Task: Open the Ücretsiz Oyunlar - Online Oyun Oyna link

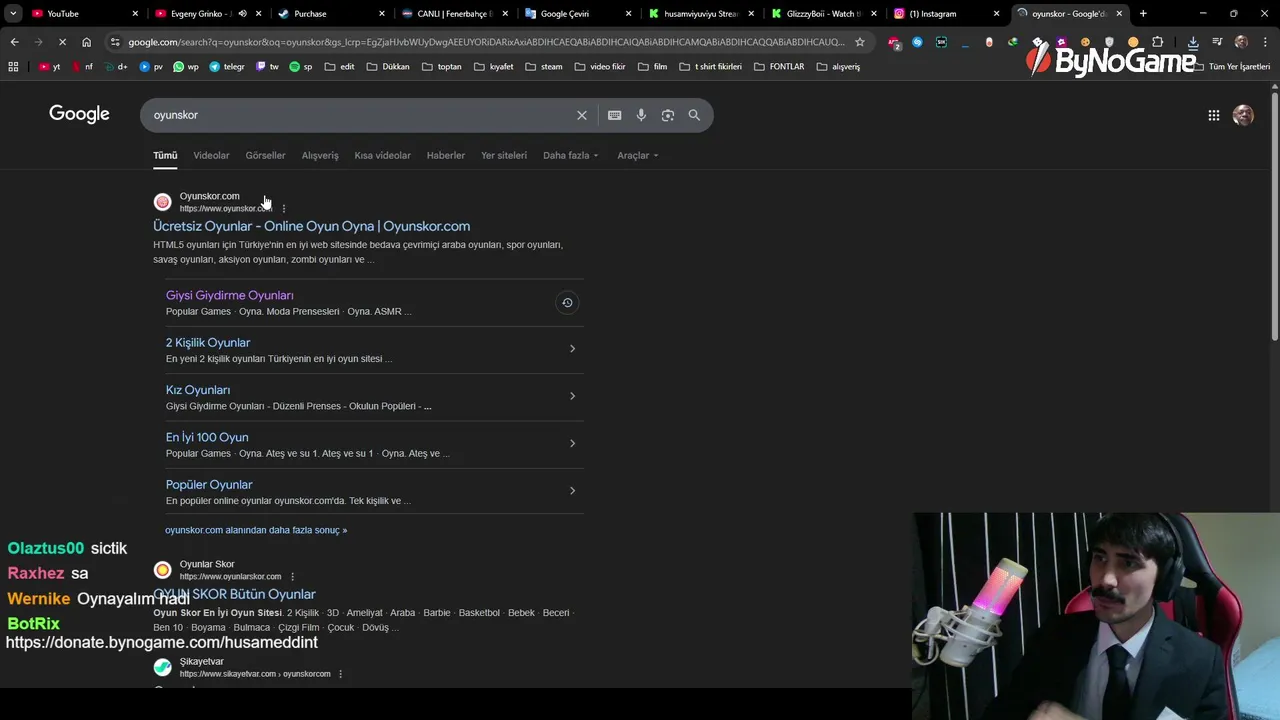Action: 311,226
